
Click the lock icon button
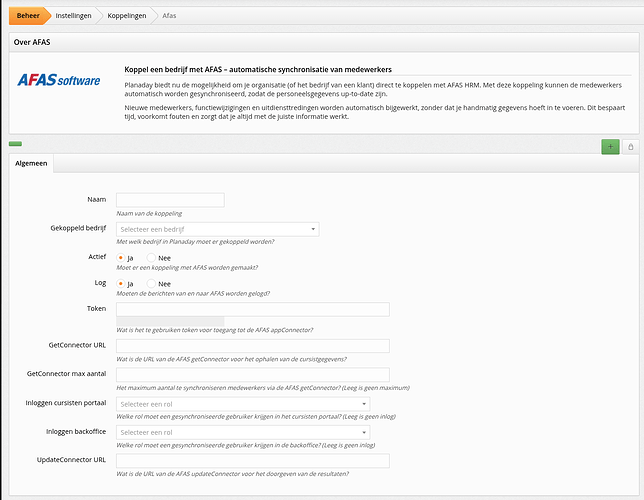[630, 146]
